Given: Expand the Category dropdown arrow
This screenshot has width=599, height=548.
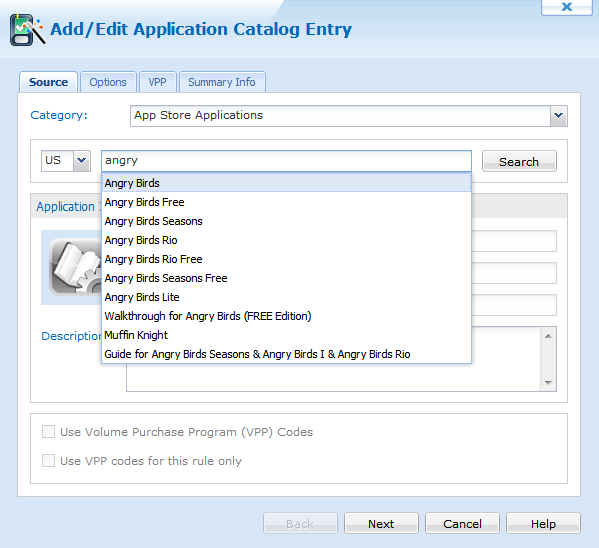Looking at the screenshot, I should (x=559, y=115).
